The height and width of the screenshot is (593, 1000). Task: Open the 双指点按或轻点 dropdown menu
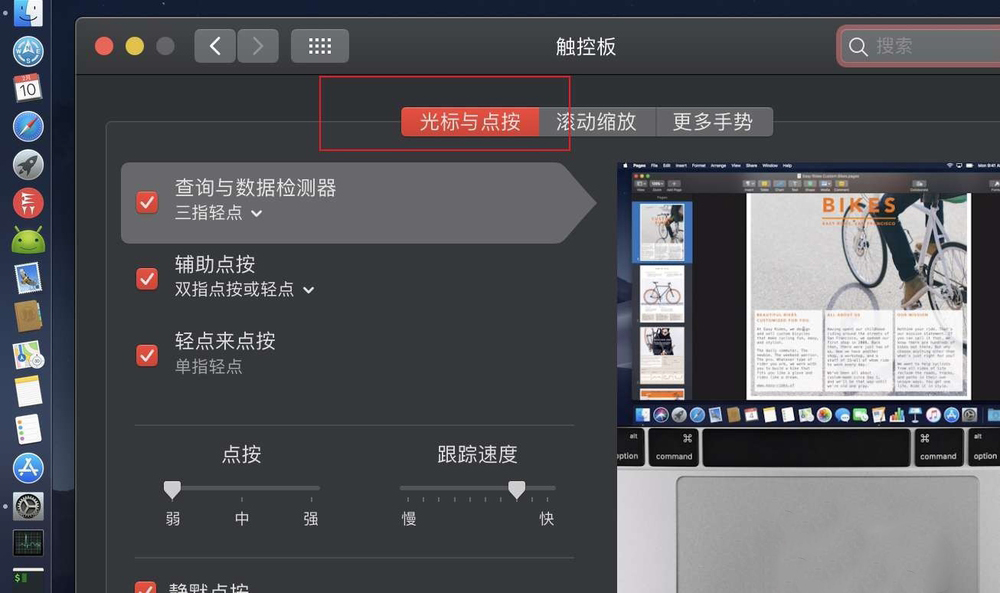[244, 289]
